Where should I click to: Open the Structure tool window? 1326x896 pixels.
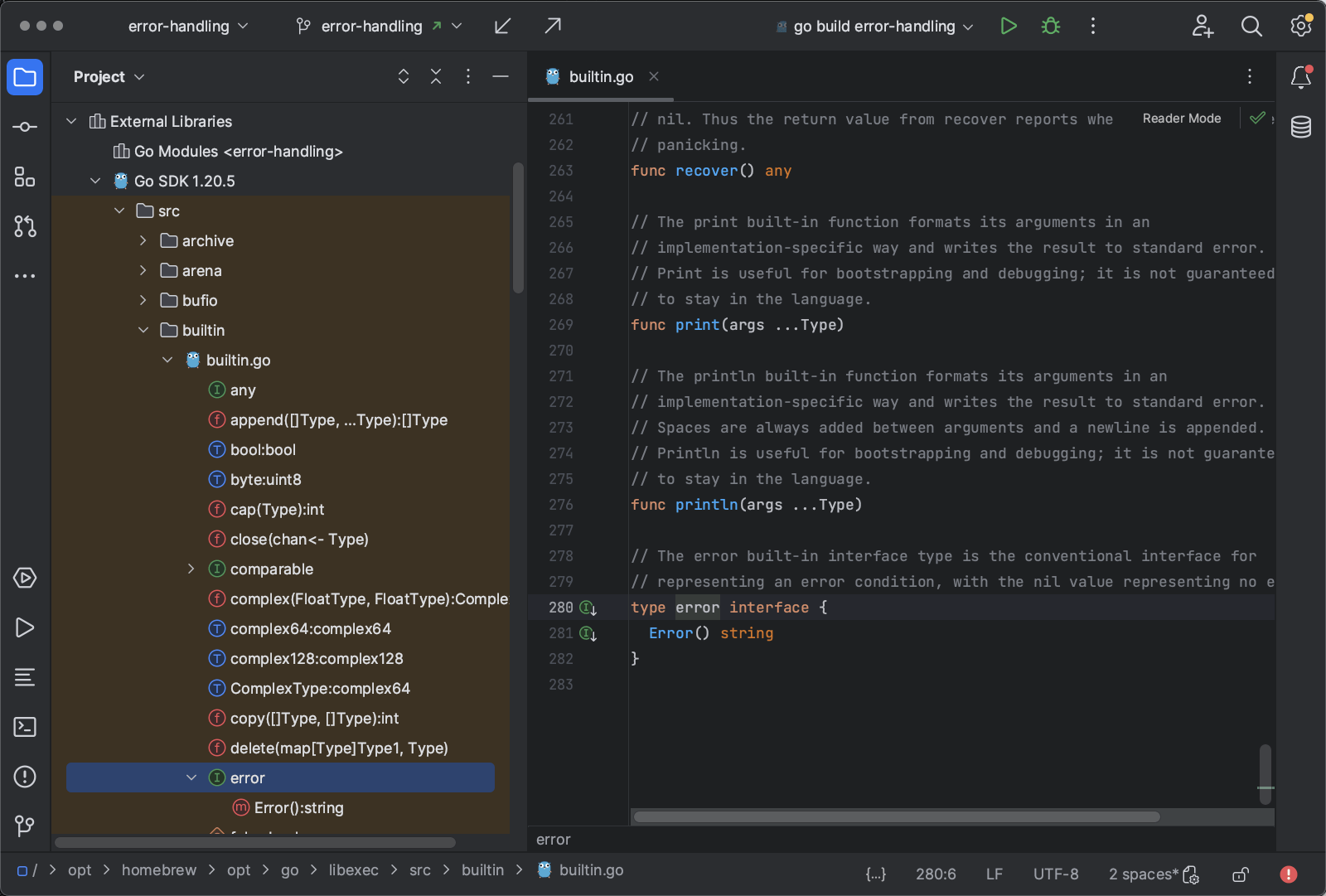[x=25, y=177]
